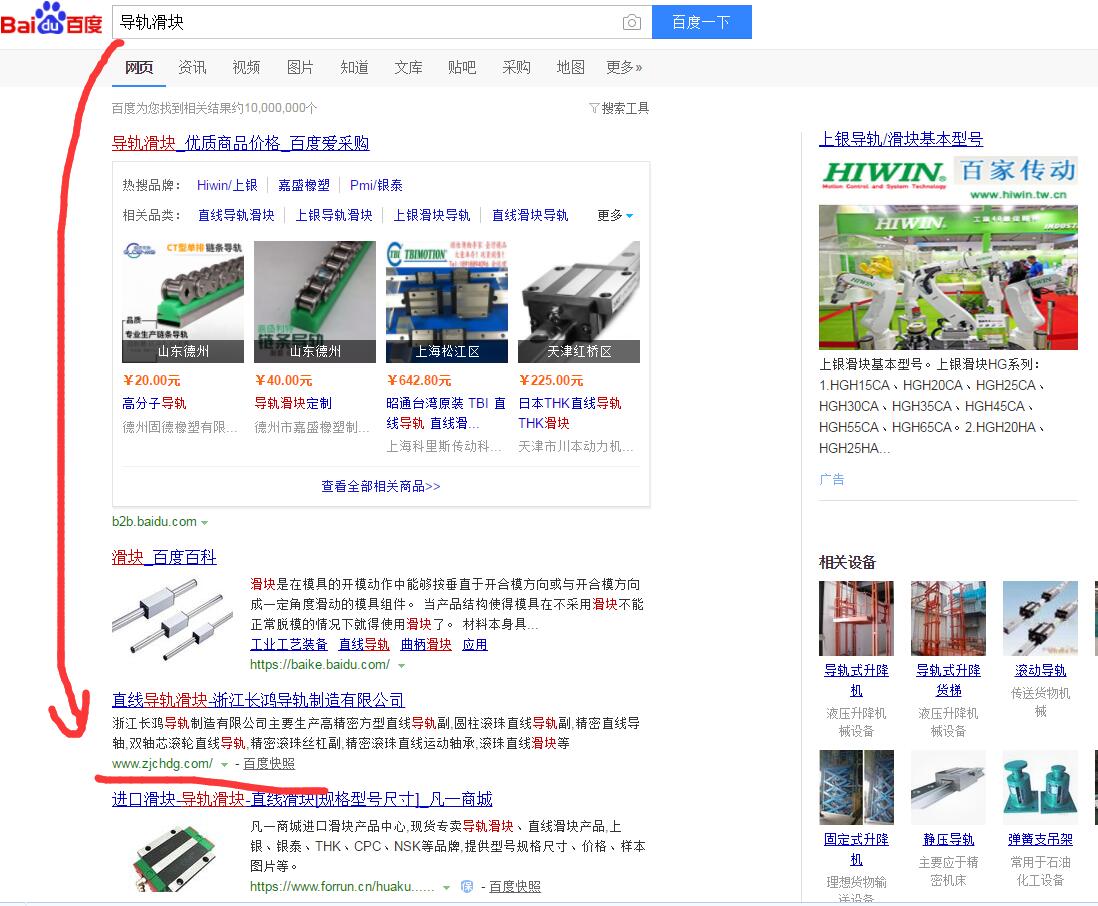
Task: Click the 静压导轨 device thumbnail image
Action: pyautogui.click(x=948, y=787)
